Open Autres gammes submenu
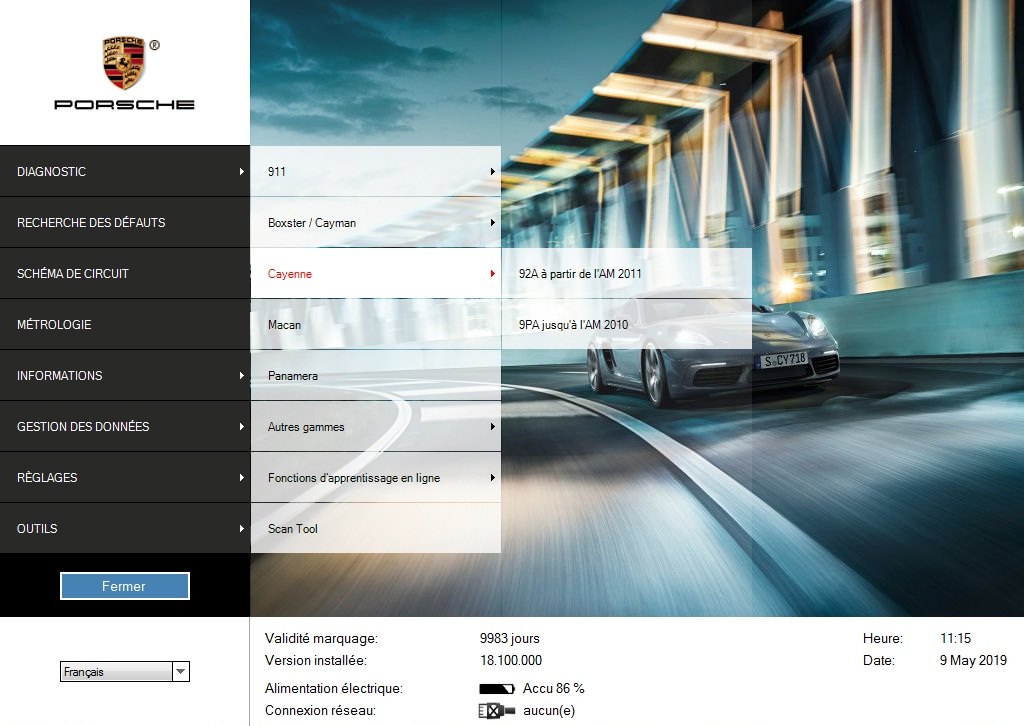 click(376, 426)
